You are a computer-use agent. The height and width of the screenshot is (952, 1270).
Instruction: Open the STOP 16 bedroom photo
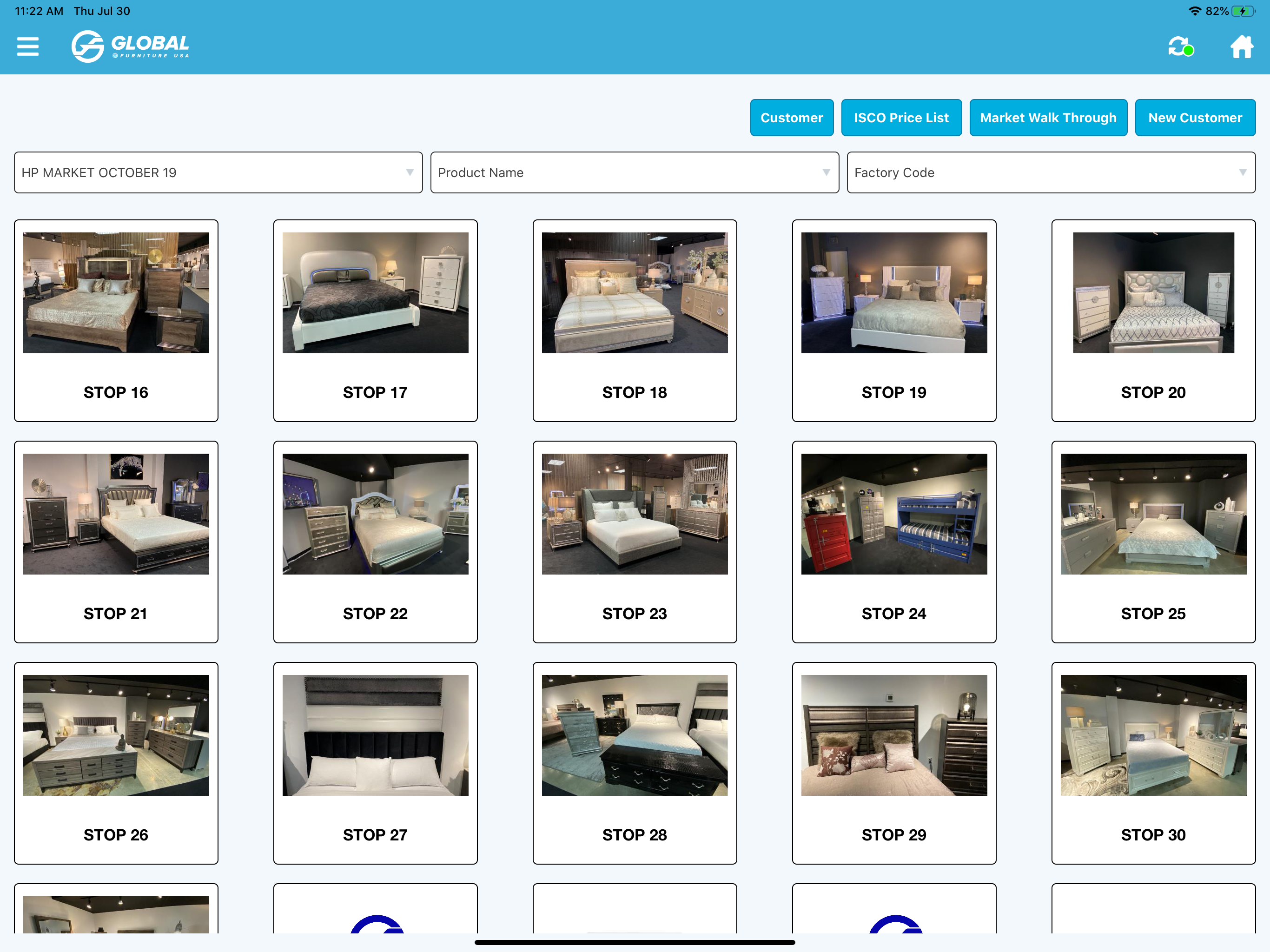[116, 293]
